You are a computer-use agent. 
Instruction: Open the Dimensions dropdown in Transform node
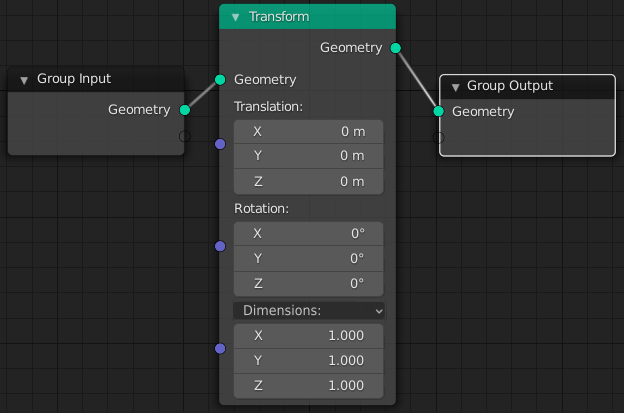[309, 310]
